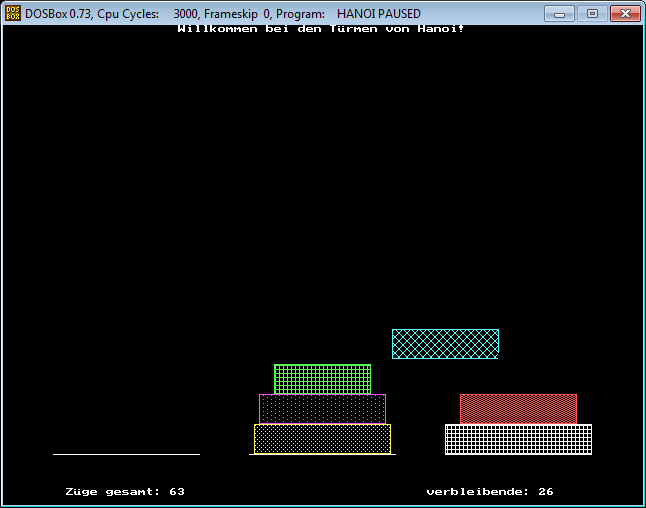The height and width of the screenshot is (508, 646).
Task: Select the floating cyan crosshatched disc
Action: click(x=445, y=344)
